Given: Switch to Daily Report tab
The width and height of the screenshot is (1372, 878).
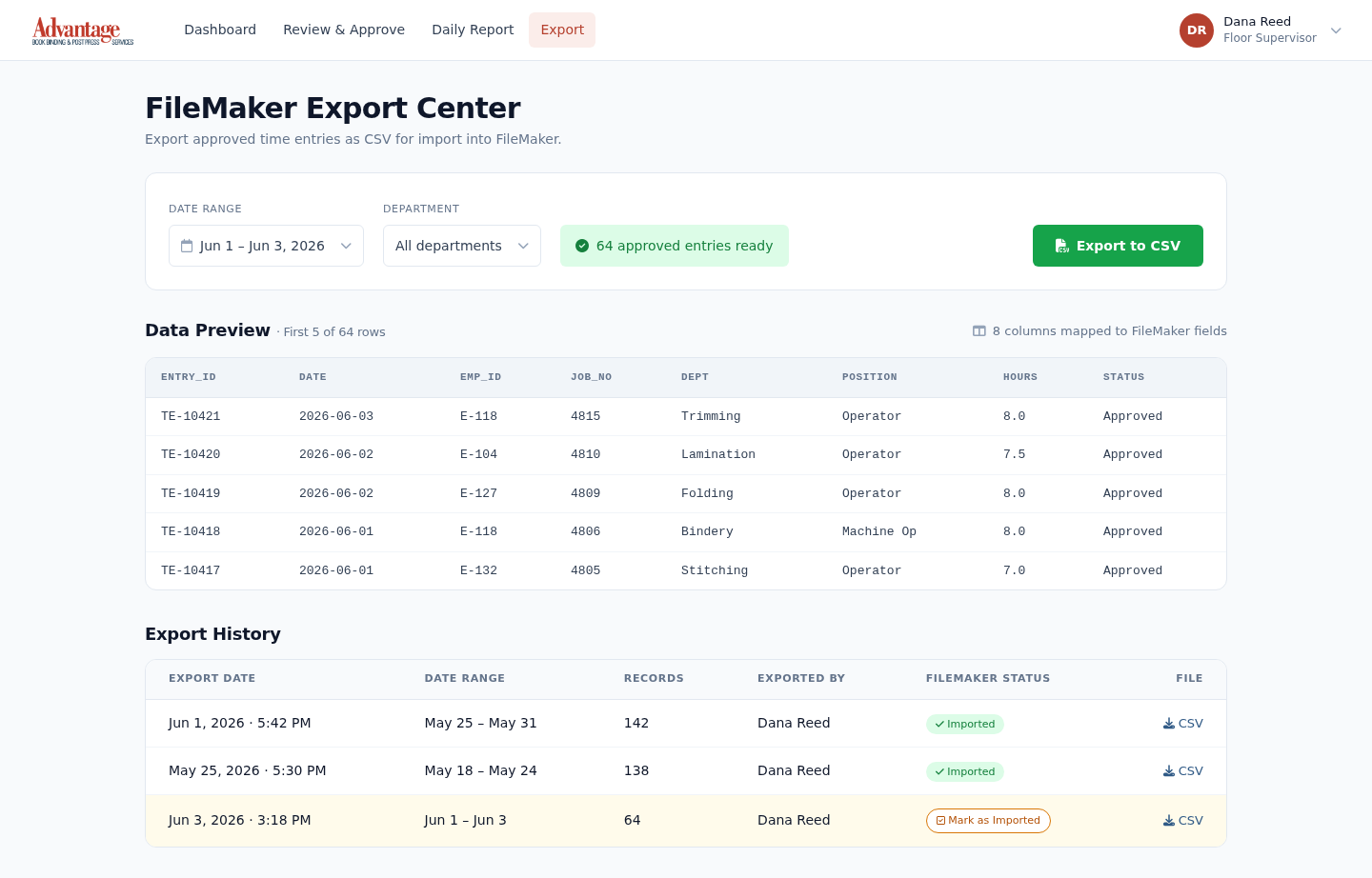Looking at the screenshot, I should tap(473, 30).
